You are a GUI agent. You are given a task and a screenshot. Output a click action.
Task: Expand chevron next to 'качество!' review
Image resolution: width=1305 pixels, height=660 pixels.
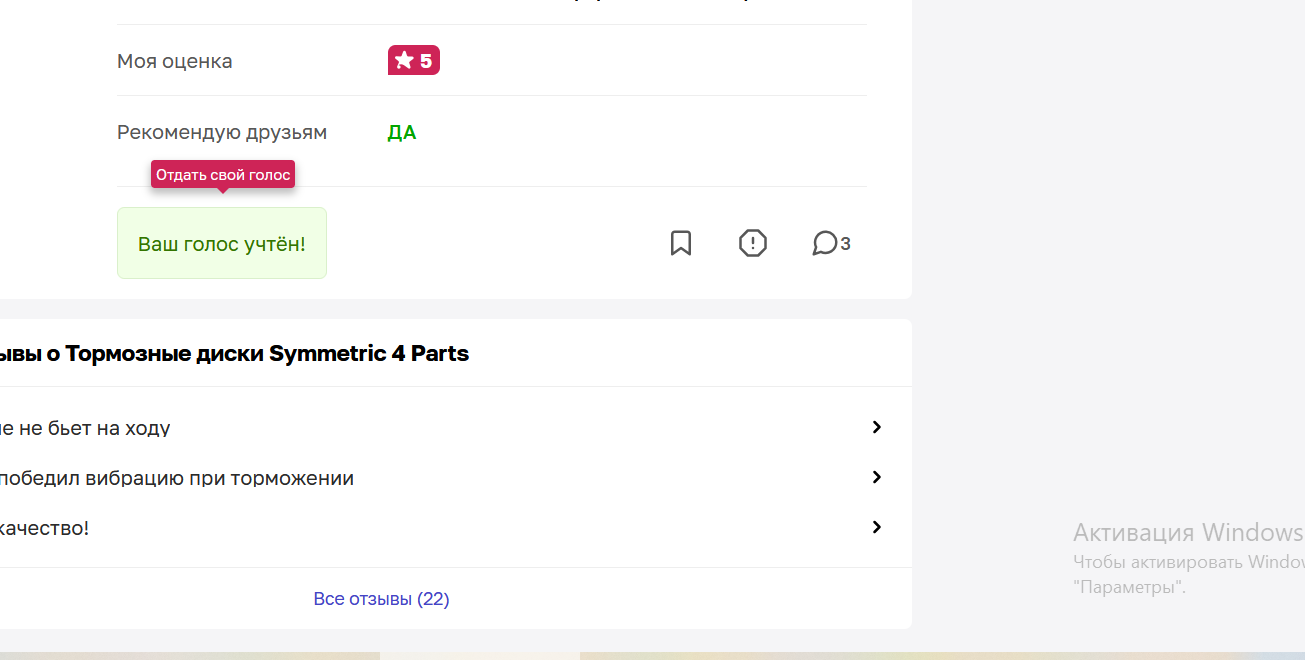[877, 527]
